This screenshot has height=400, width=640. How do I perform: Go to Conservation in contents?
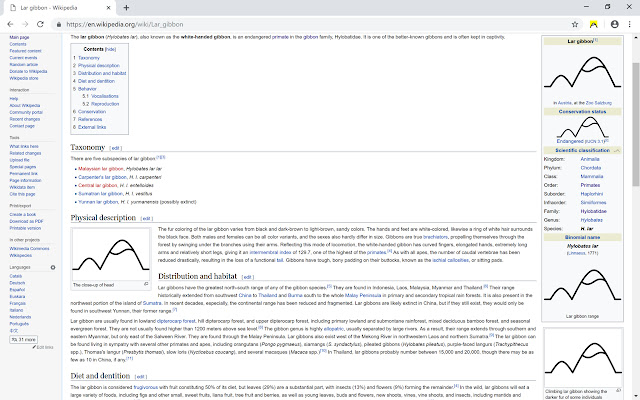tap(92, 112)
